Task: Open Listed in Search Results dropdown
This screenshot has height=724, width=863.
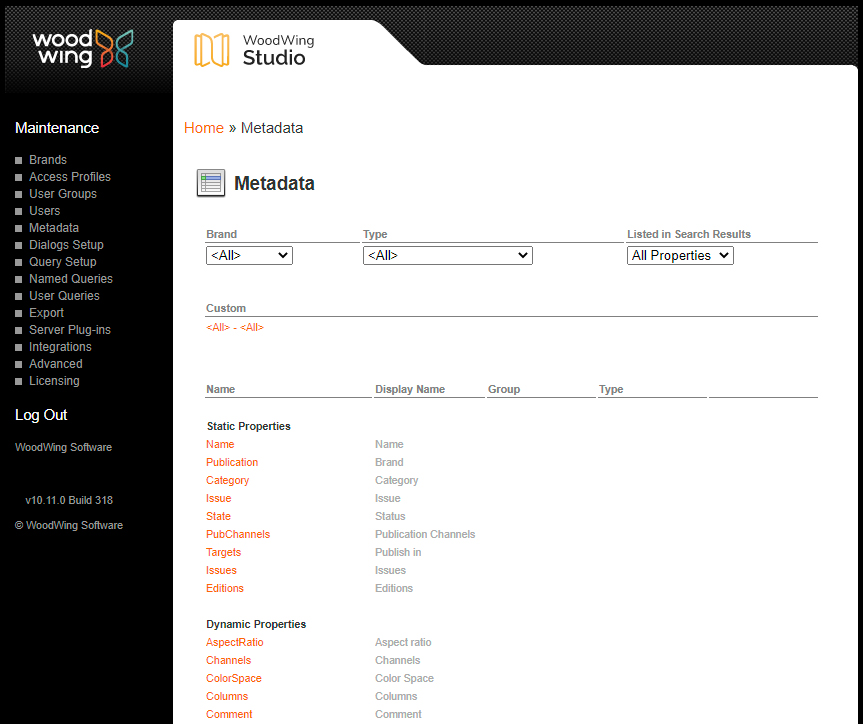Action: tap(680, 255)
